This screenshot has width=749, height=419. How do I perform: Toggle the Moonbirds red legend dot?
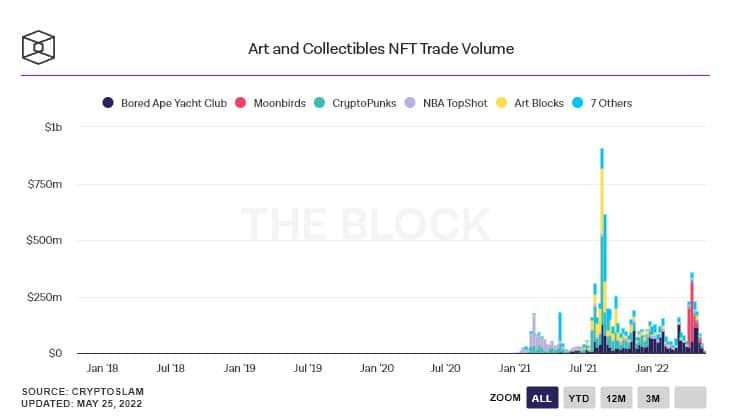[240, 103]
